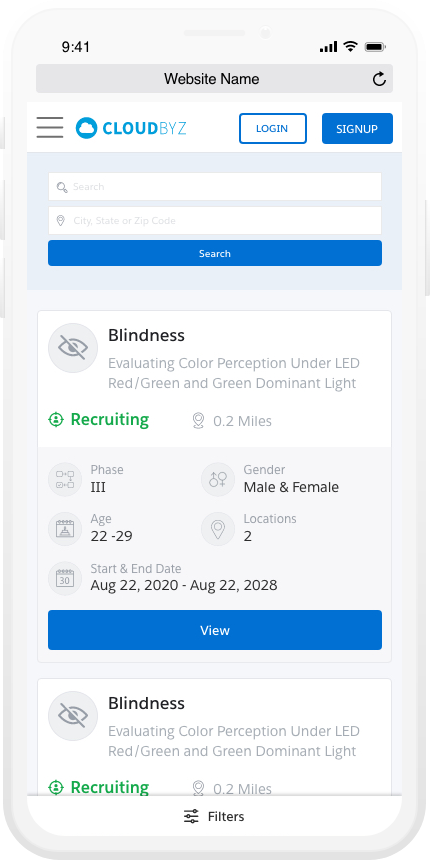Click the blue Search button
This screenshot has height=860, width=430.
pyautogui.click(x=214, y=253)
